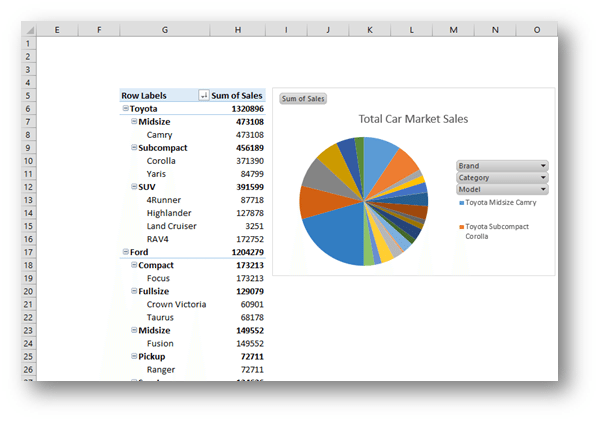Open the Brand field dropdown on chart
The image size is (600, 423).
[543, 166]
